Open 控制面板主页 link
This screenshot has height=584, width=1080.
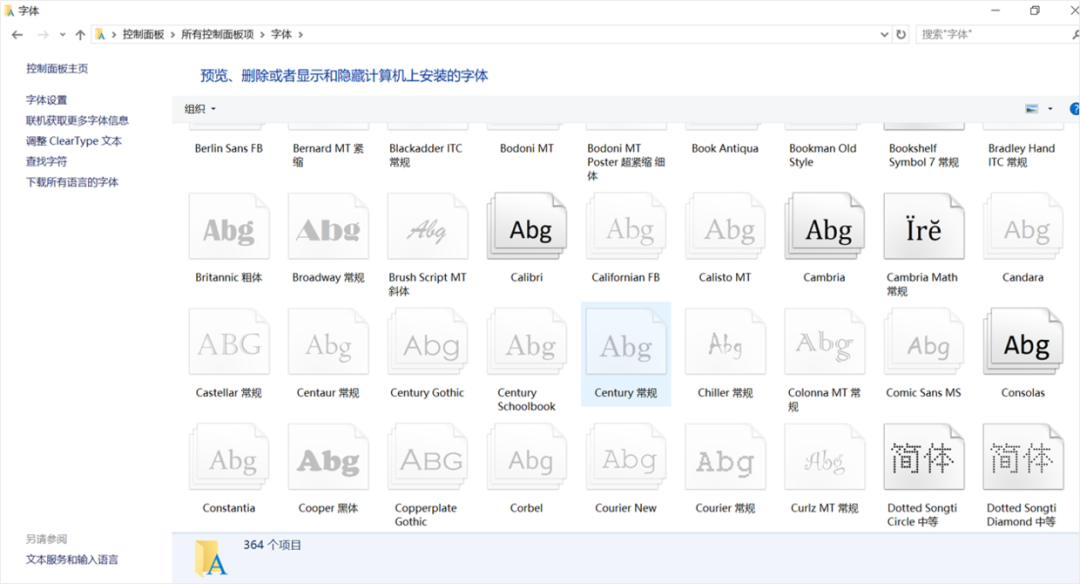tap(57, 68)
